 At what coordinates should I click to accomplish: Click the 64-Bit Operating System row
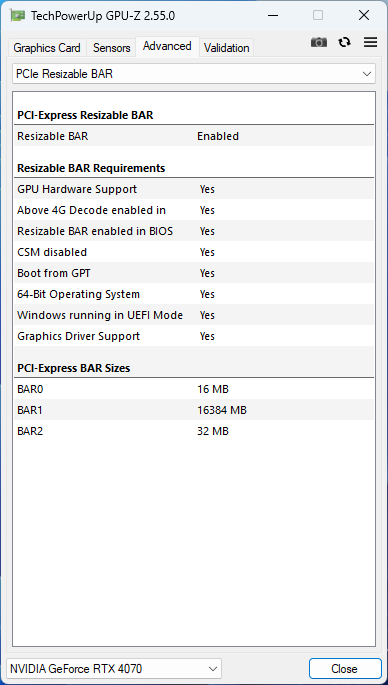194,294
